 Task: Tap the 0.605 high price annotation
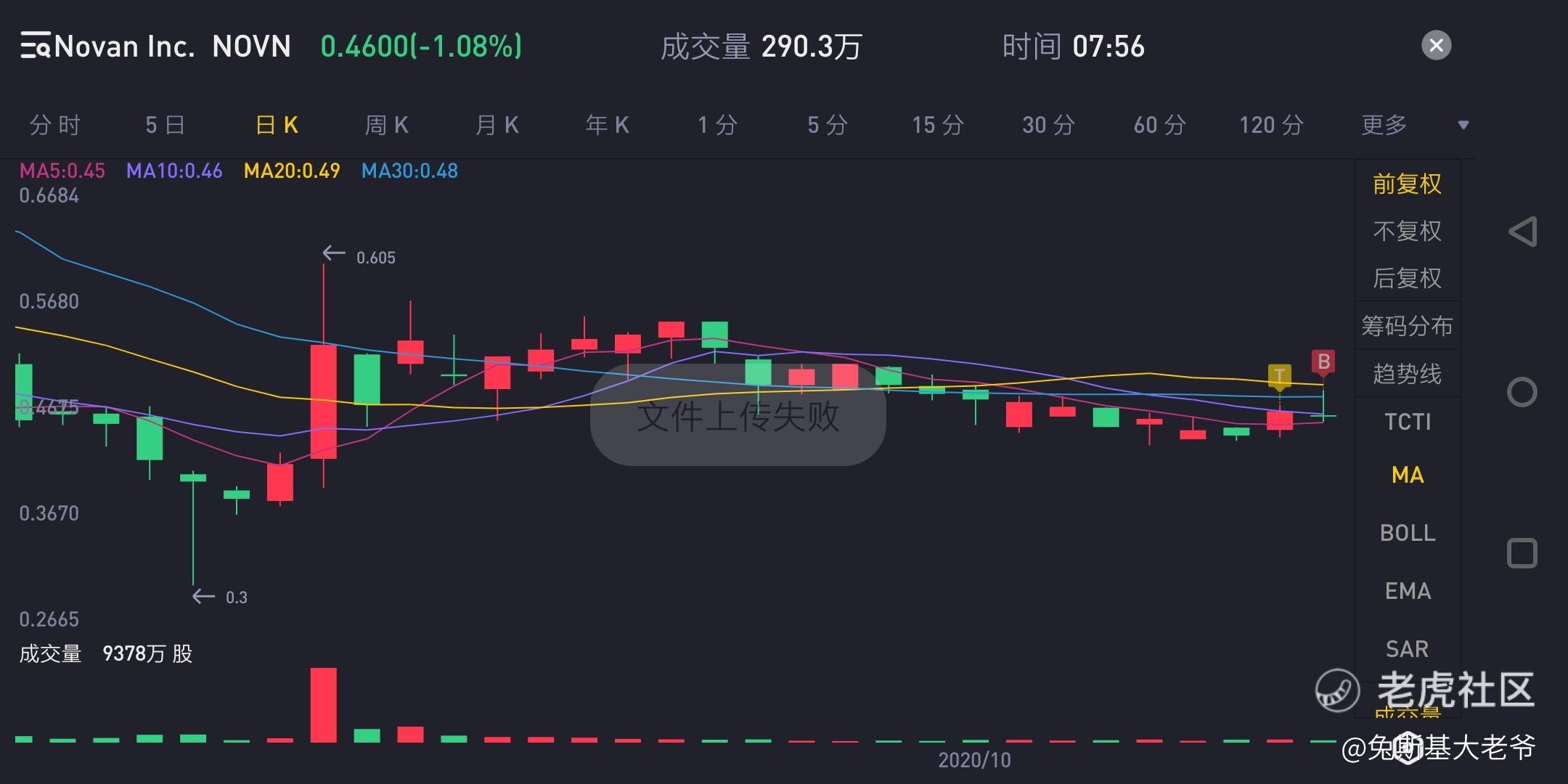tap(375, 258)
